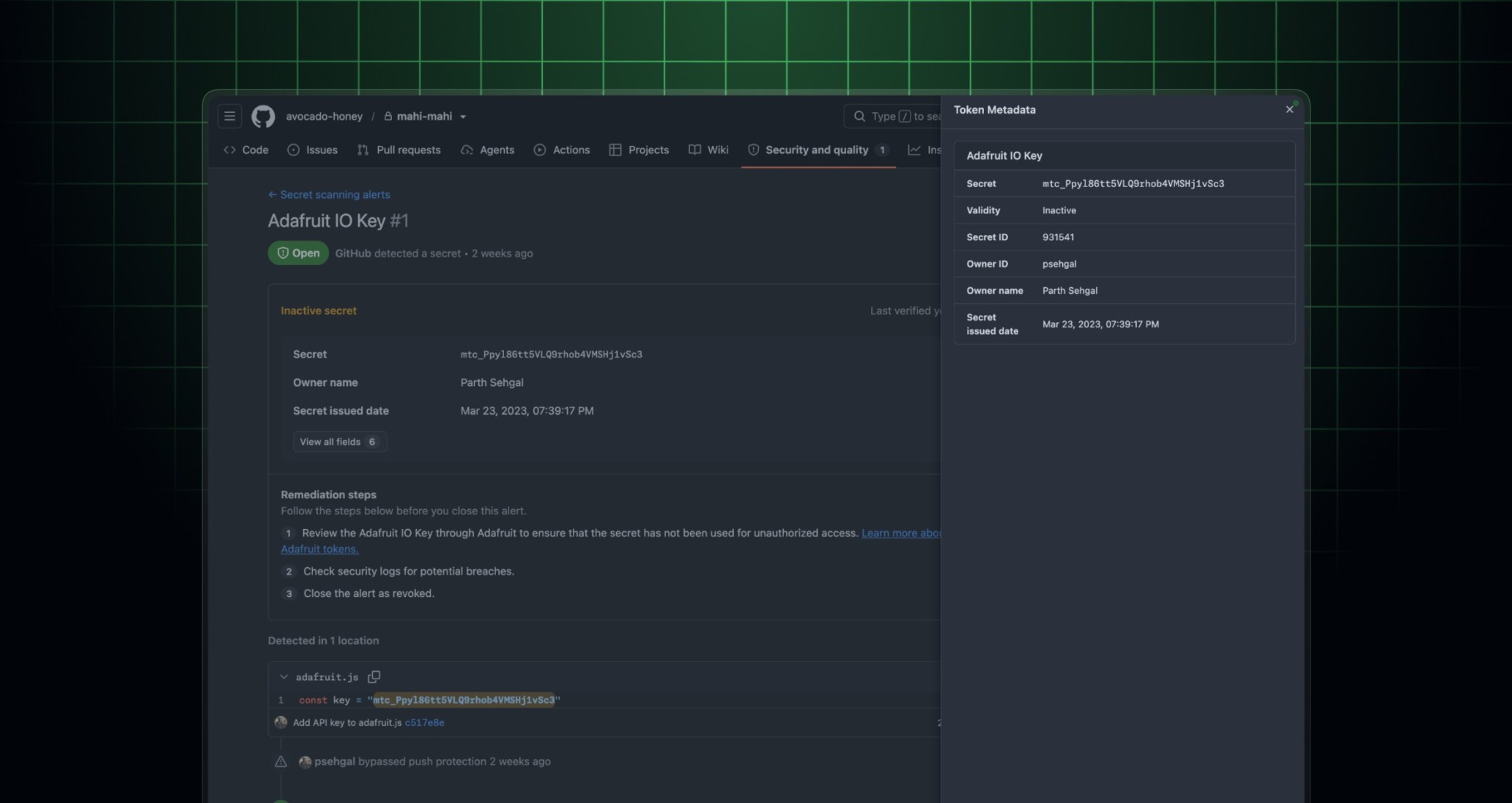Click the Inactive secret heading
Image resolution: width=1512 pixels, height=803 pixels.
coord(319,311)
